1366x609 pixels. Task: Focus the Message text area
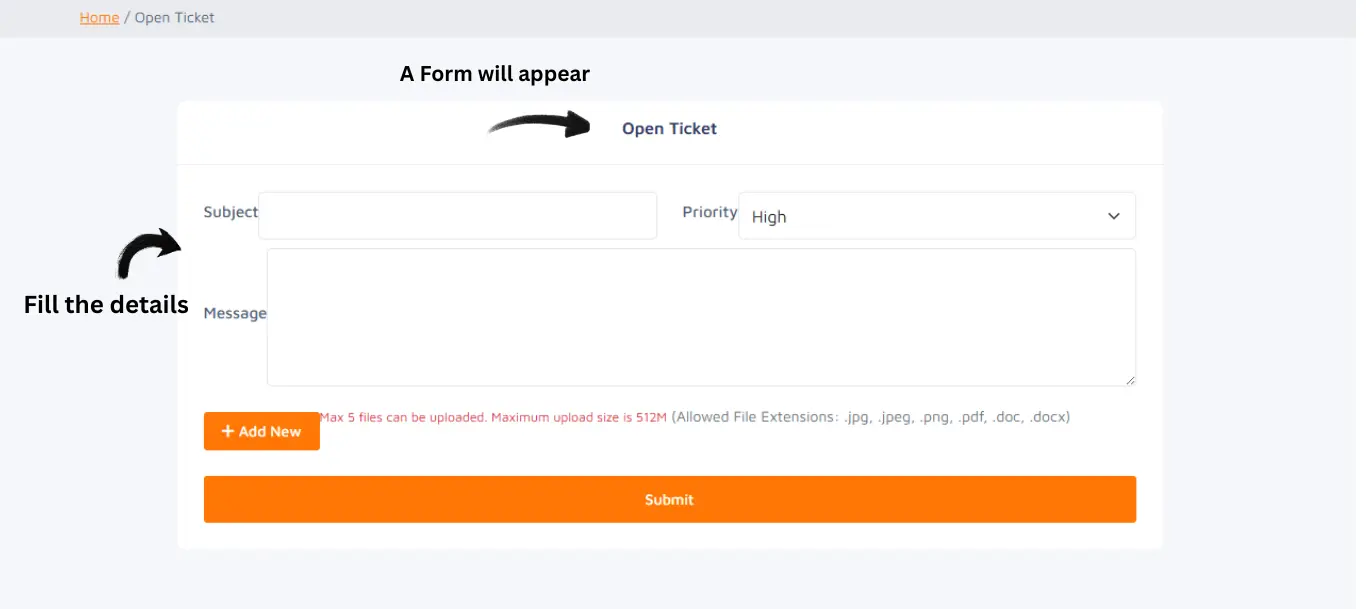click(x=700, y=316)
